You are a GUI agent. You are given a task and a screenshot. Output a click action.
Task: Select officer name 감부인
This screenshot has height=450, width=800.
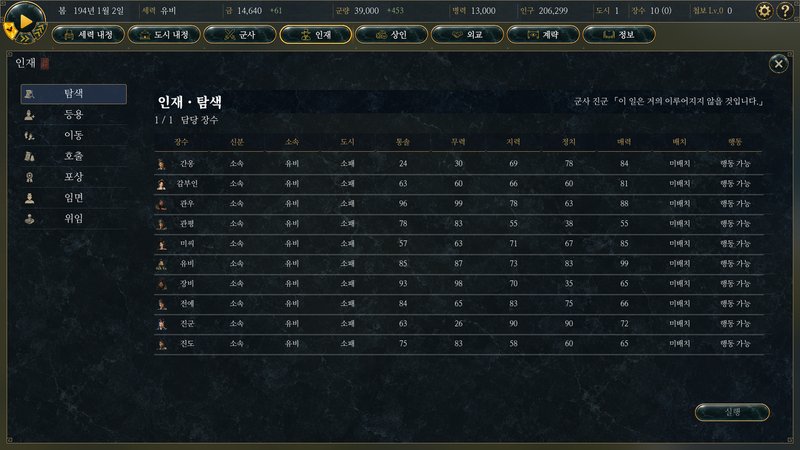[187, 184]
